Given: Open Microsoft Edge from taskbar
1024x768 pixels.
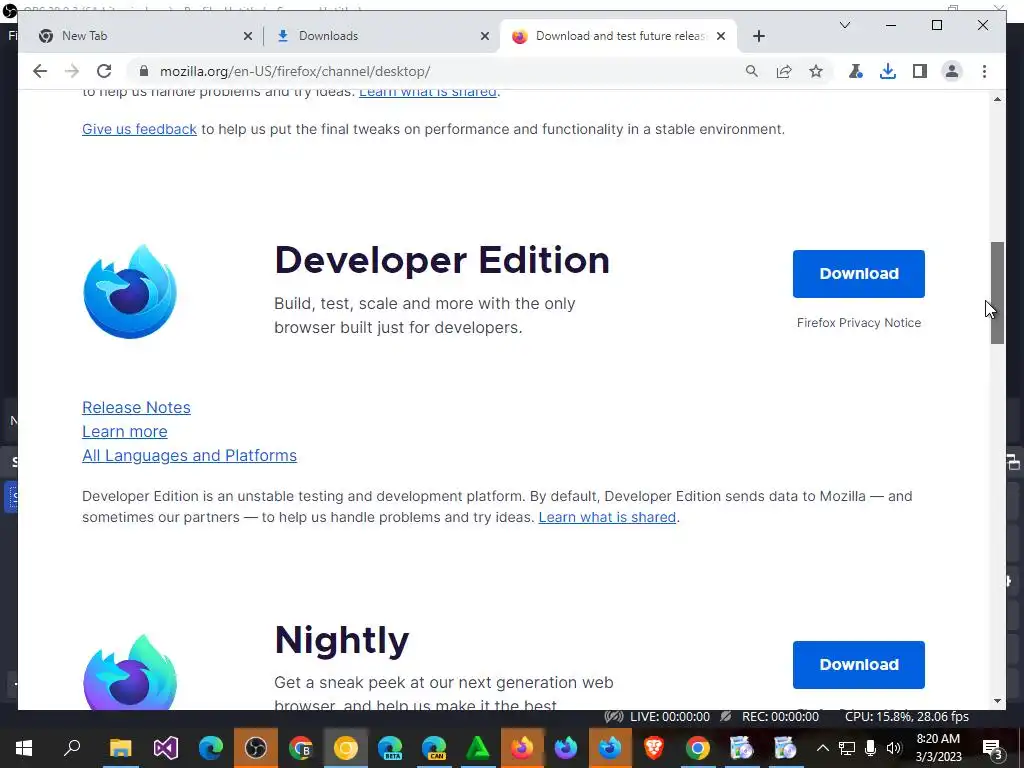Looking at the screenshot, I should [x=210, y=748].
